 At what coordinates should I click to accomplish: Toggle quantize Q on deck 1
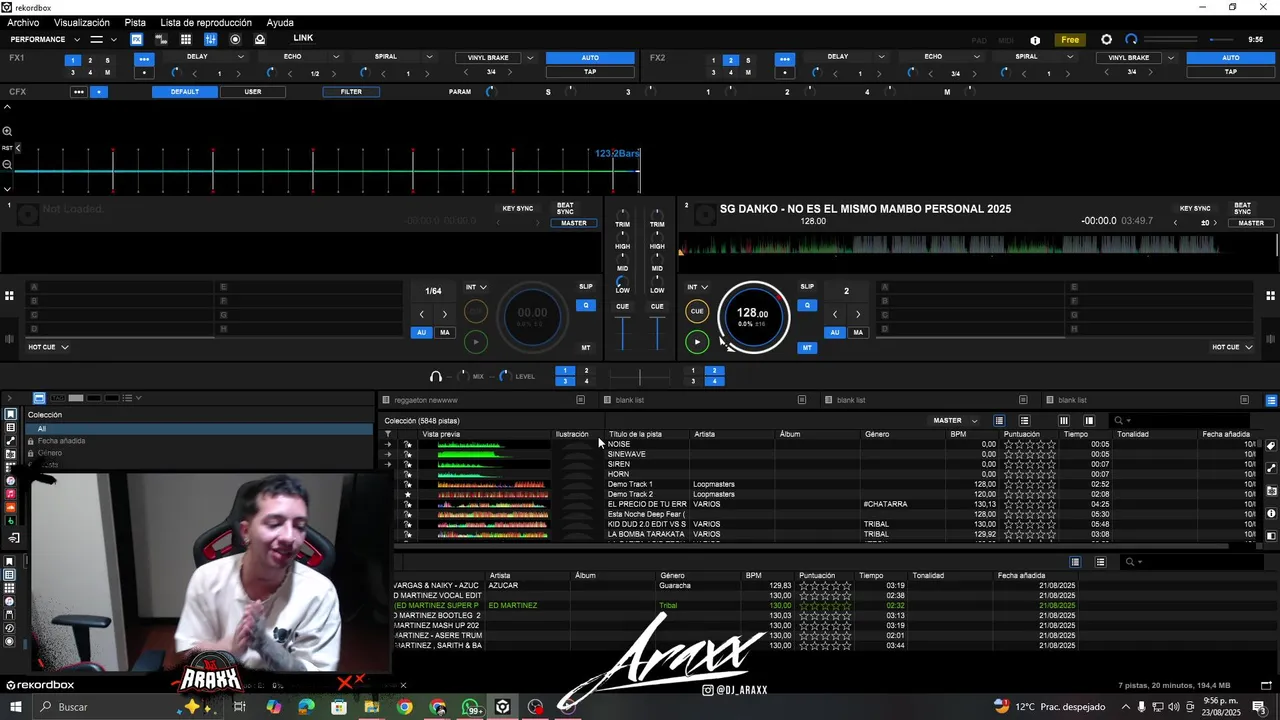(586, 306)
